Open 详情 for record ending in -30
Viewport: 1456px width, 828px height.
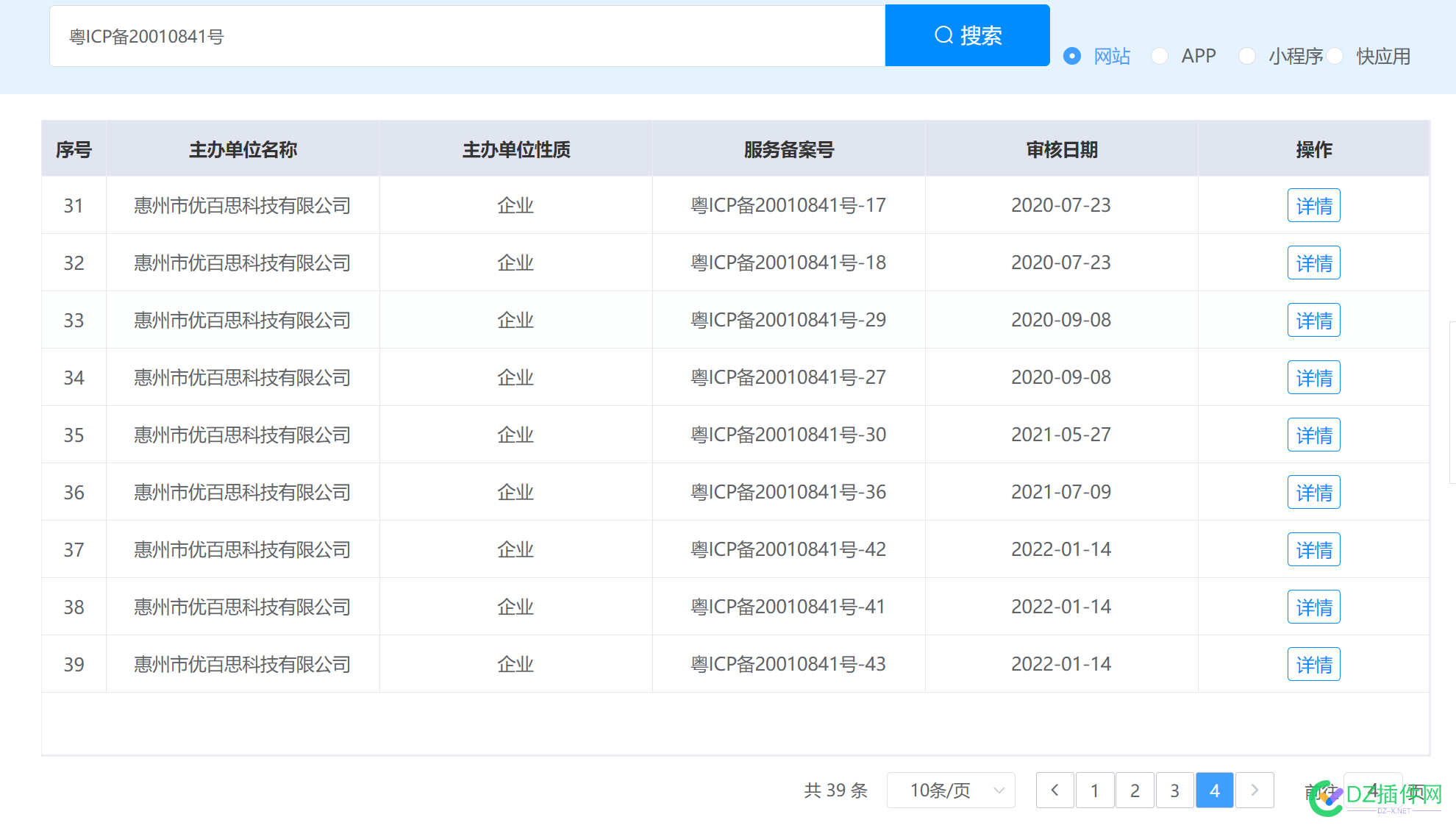tap(1313, 435)
